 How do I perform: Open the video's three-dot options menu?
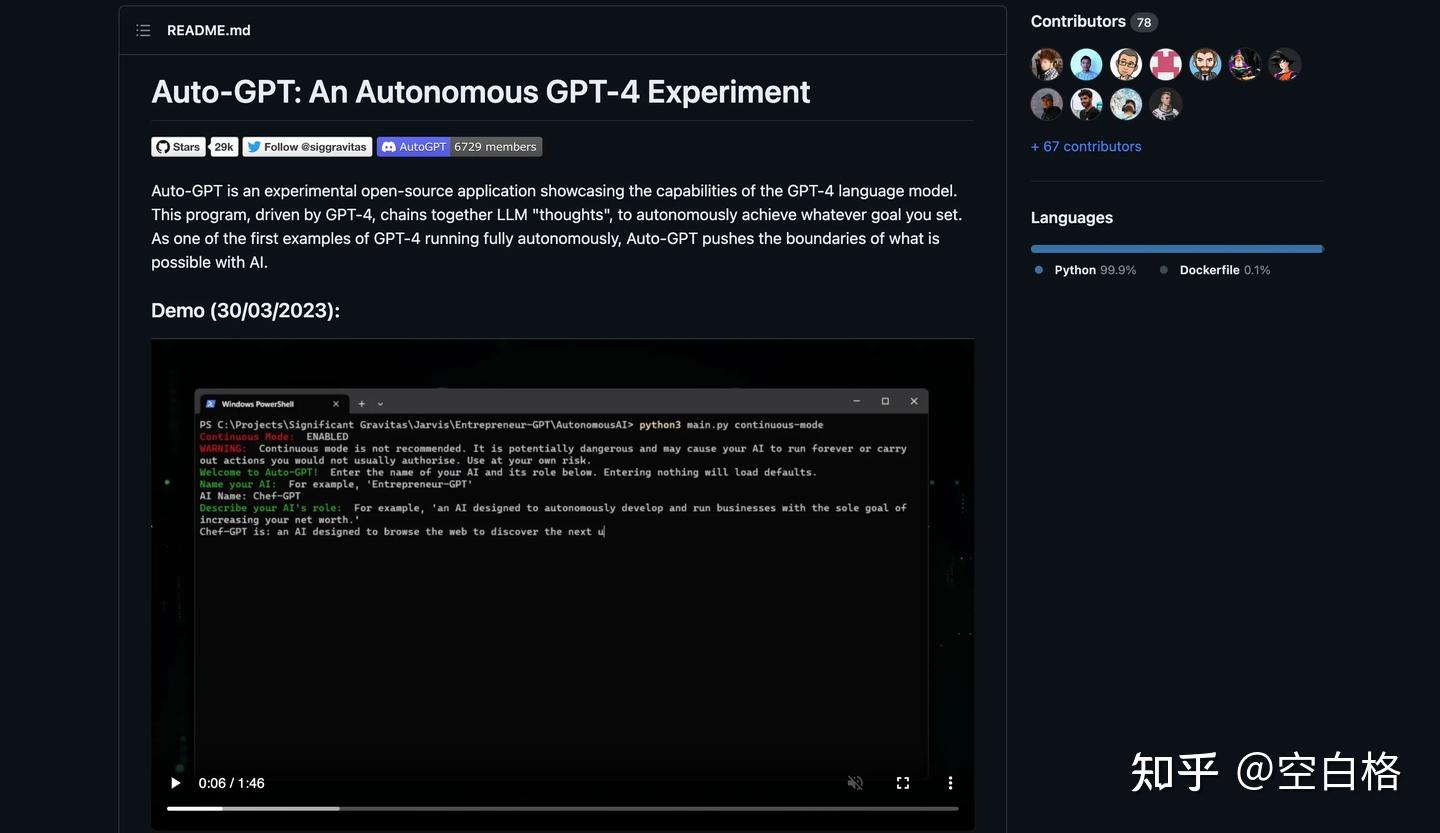(x=950, y=783)
